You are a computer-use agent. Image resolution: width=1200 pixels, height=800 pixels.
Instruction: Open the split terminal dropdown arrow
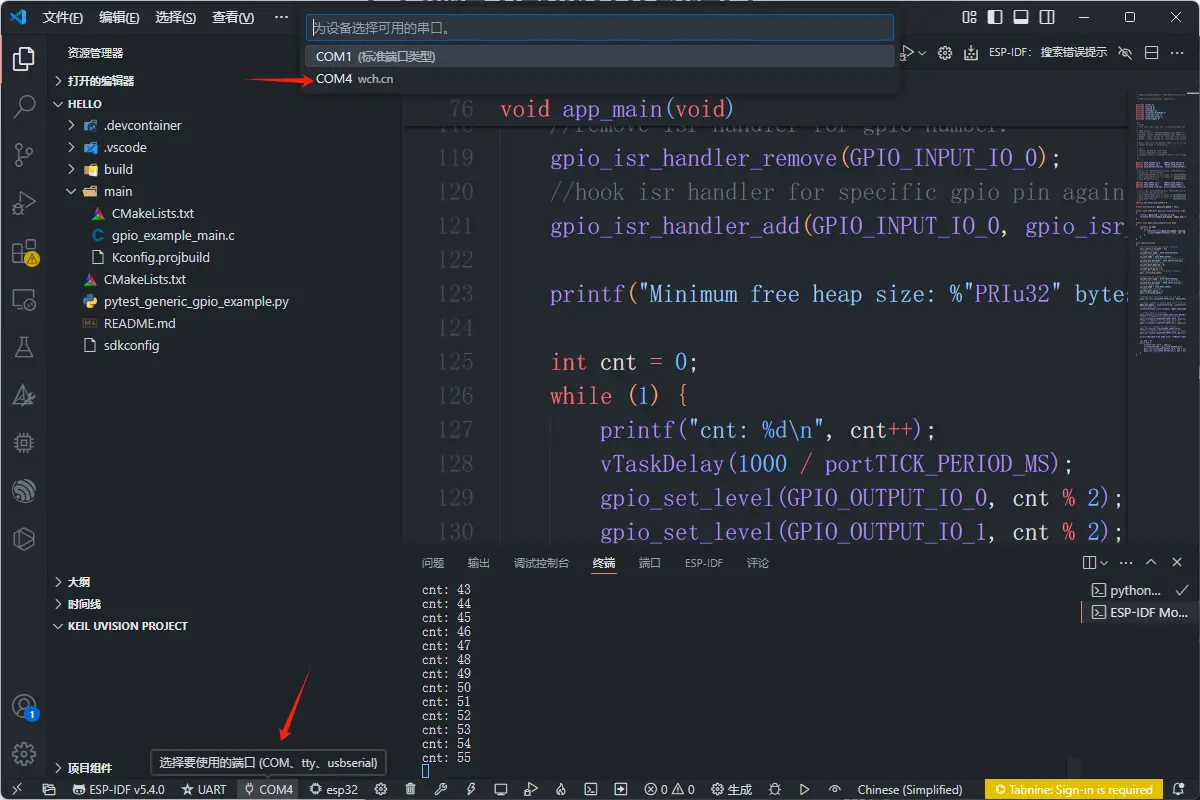tap(1102, 563)
